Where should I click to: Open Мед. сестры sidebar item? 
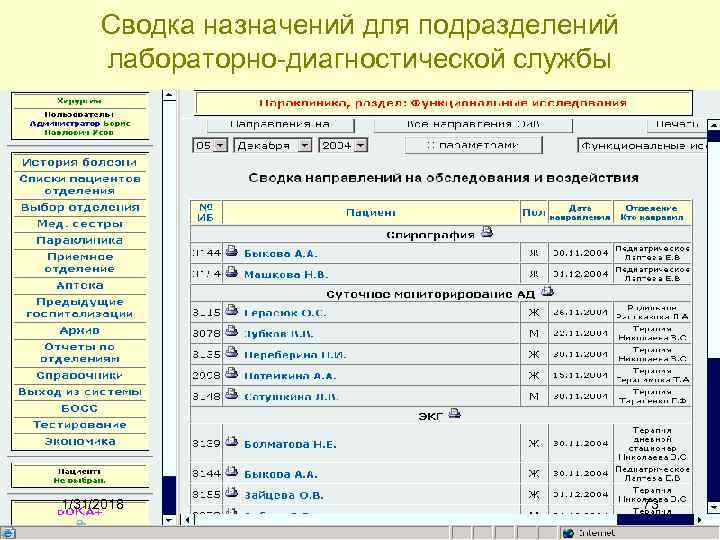(x=79, y=224)
